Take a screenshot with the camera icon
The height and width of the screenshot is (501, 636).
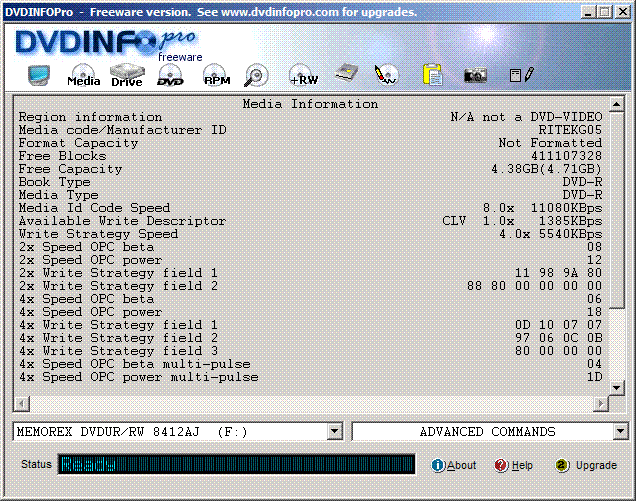(x=475, y=75)
